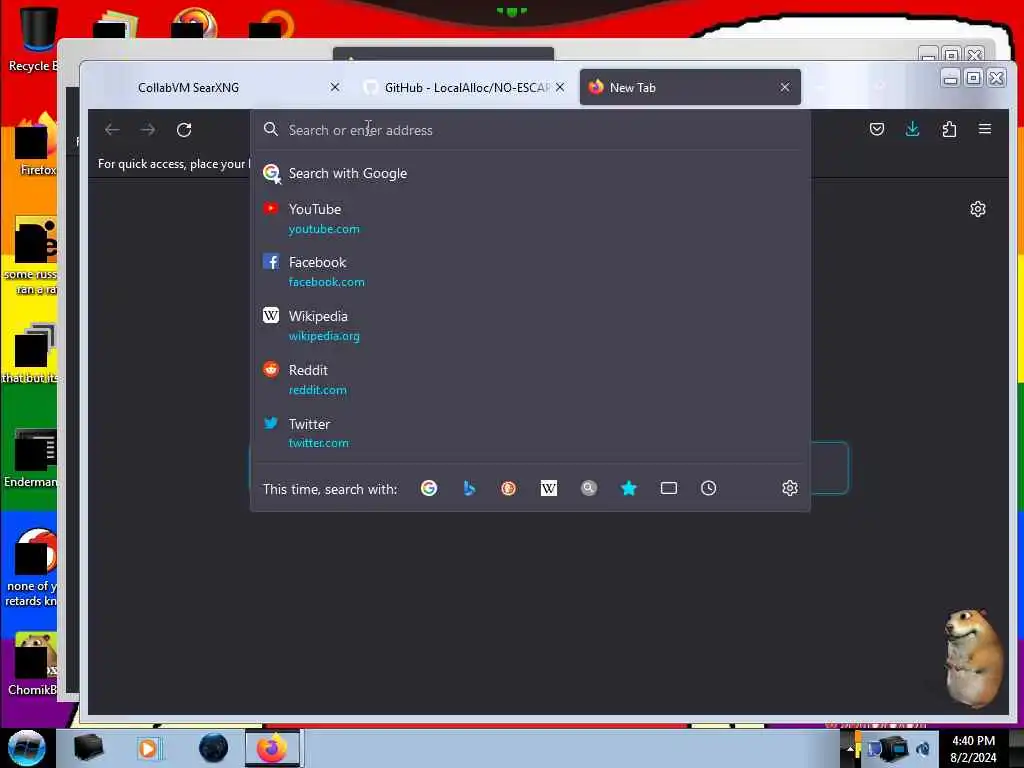Open search settings gear in the dropdown
The image size is (1024, 768).
pos(790,488)
